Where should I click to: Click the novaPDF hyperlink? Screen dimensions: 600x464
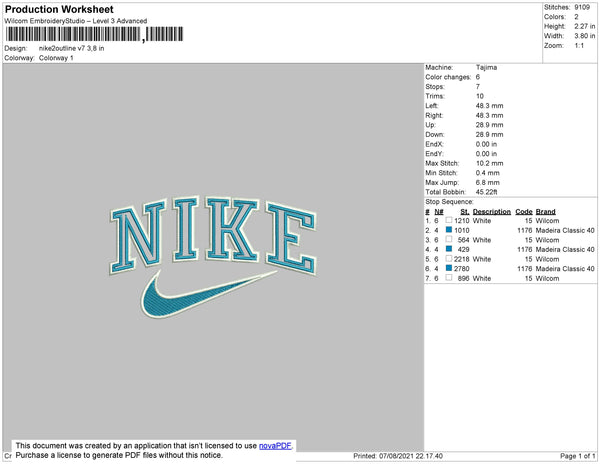coord(275,446)
